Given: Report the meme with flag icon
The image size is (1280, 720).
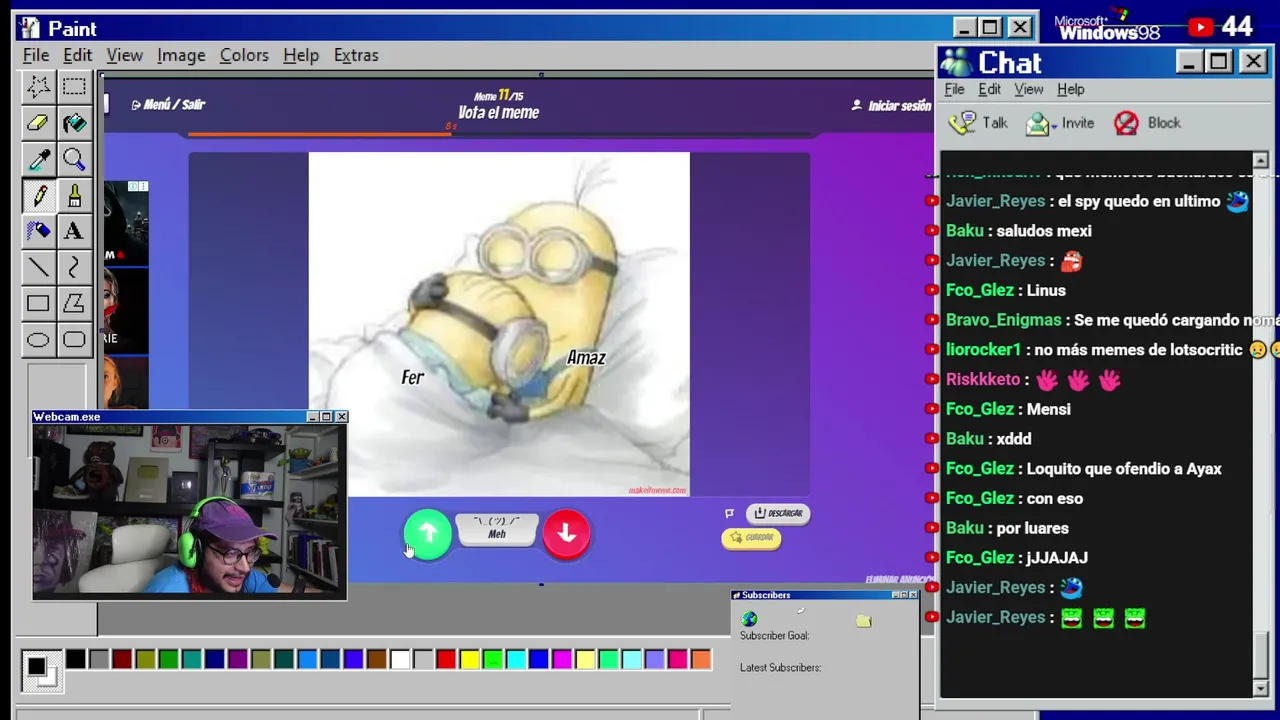Looking at the screenshot, I should coord(729,513).
